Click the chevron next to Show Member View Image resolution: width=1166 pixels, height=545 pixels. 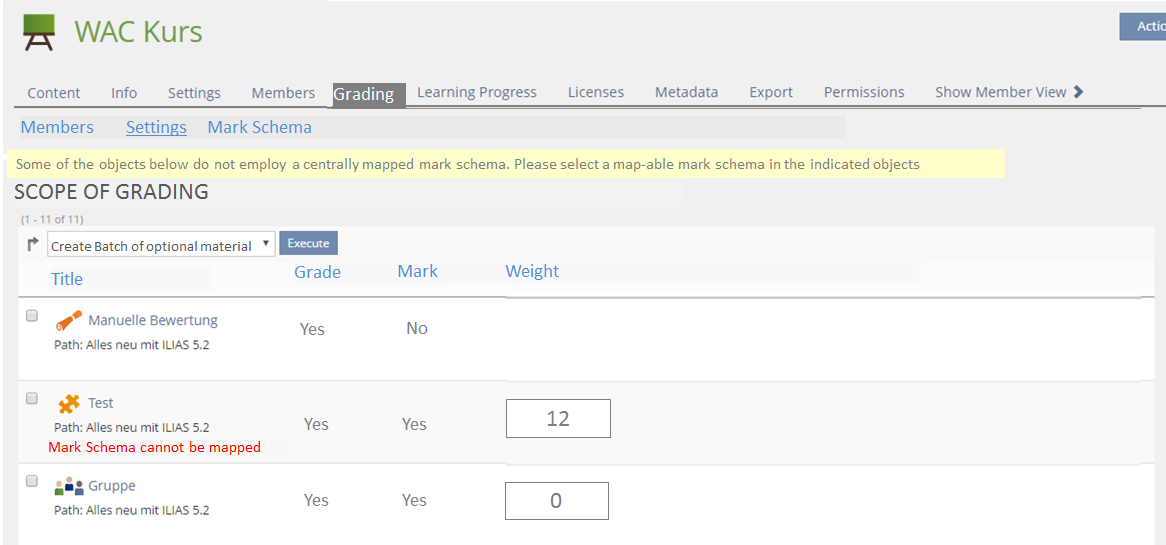[x=1078, y=92]
